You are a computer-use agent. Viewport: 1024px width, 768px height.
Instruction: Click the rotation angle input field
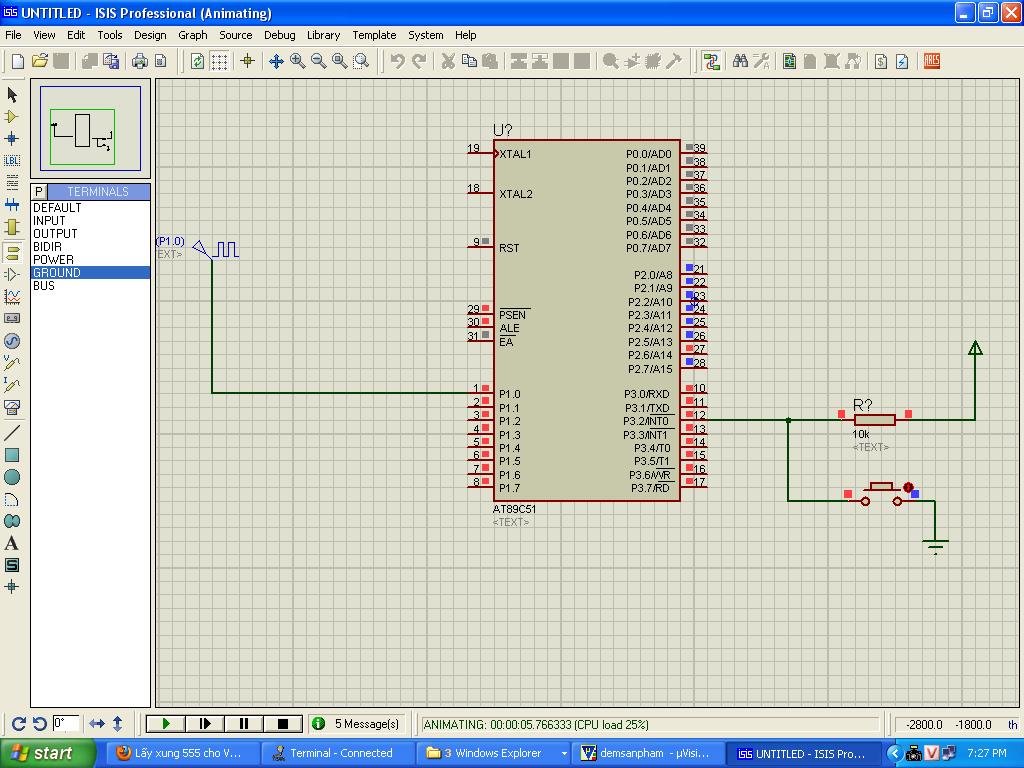(x=65, y=724)
